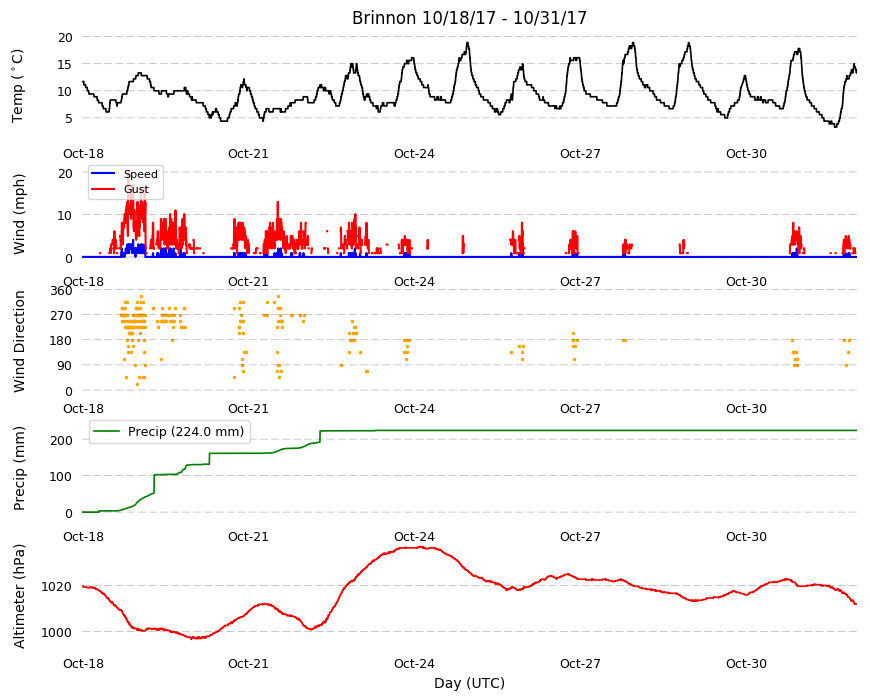Click the Oct-21 tick under the wind direction plot
Viewport: 870px width, 700px height.
tap(248, 409)
